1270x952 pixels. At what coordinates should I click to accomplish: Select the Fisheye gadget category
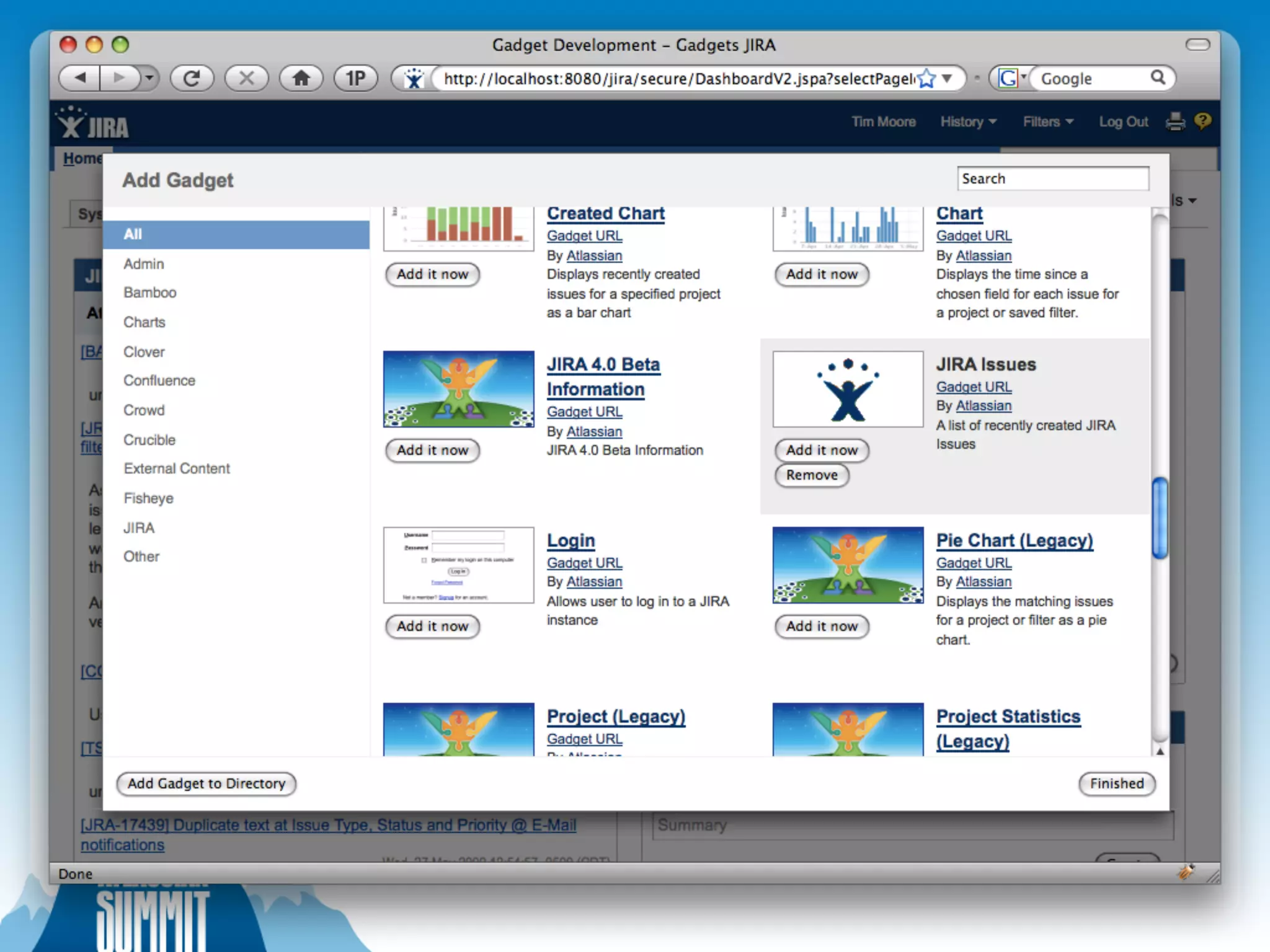click(x=148, y=498)
